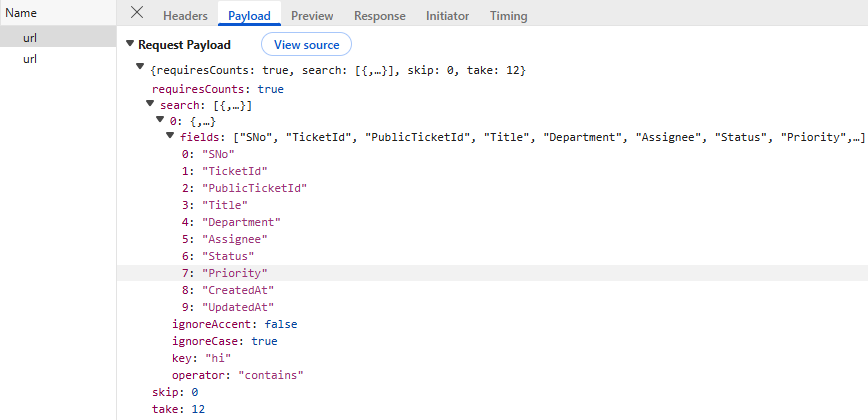The image size is (868, 420).
Task: Click the active Payload tab
Action: tap(249, 16)
